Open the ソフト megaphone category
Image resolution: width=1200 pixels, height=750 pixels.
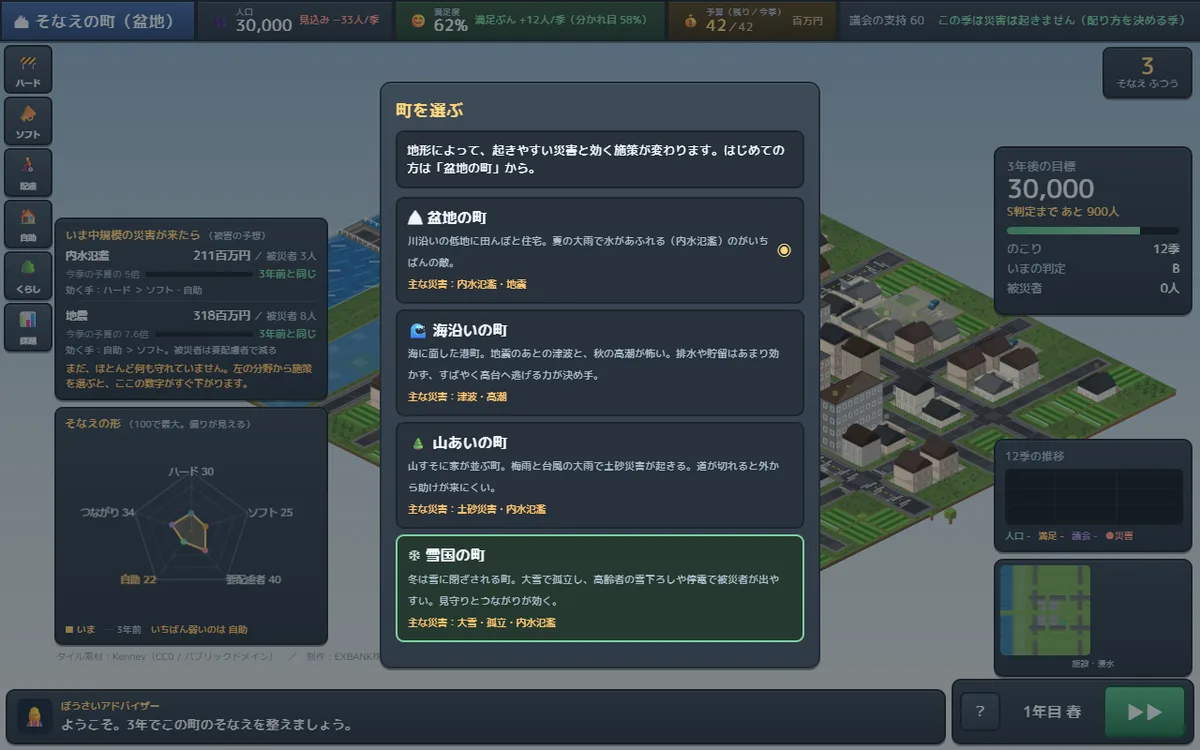(28, 121)
